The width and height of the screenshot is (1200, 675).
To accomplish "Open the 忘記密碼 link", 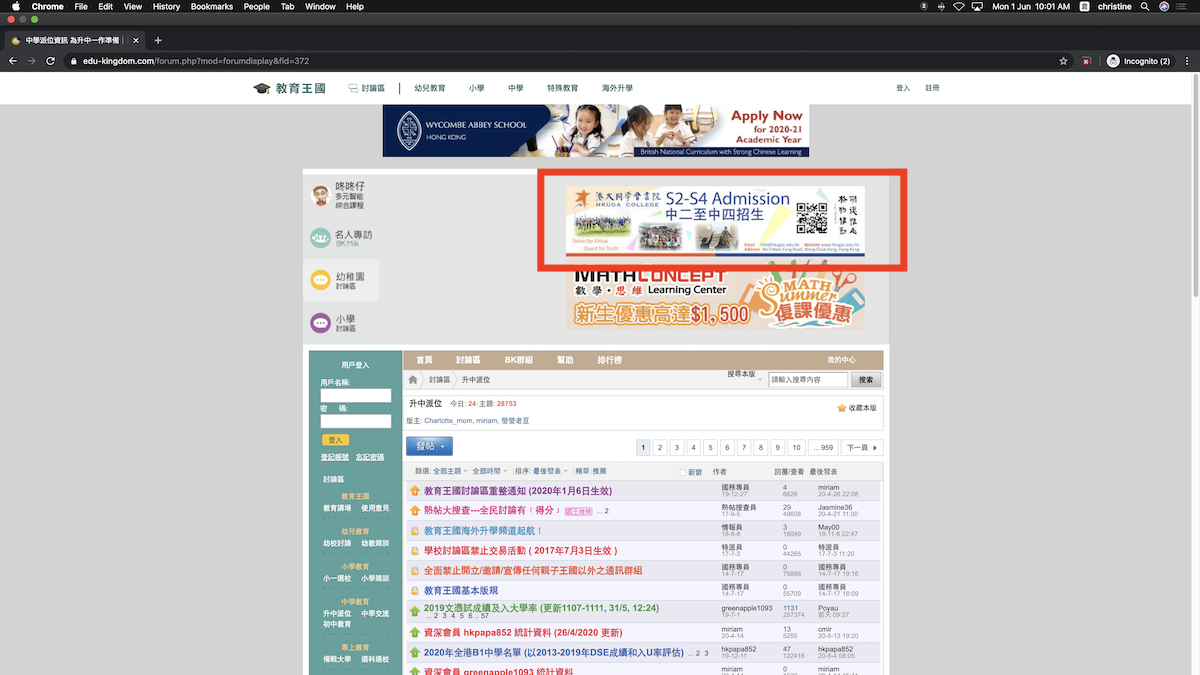I will coord(370,457).
